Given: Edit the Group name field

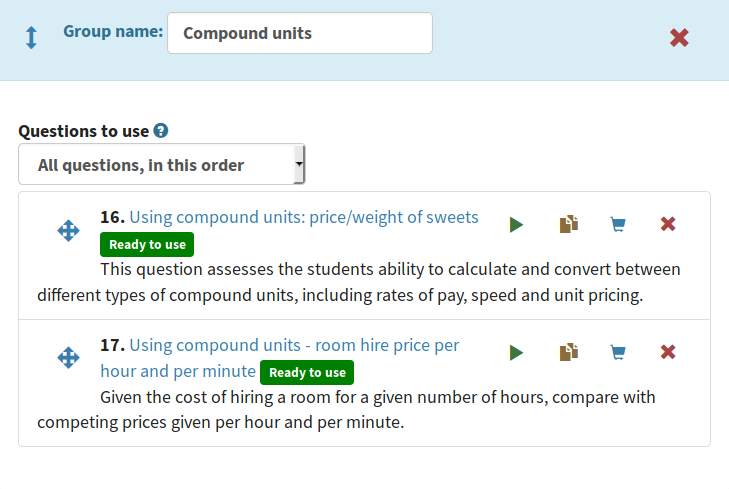Looking at the screenshot, I should (x=300, y=33).
